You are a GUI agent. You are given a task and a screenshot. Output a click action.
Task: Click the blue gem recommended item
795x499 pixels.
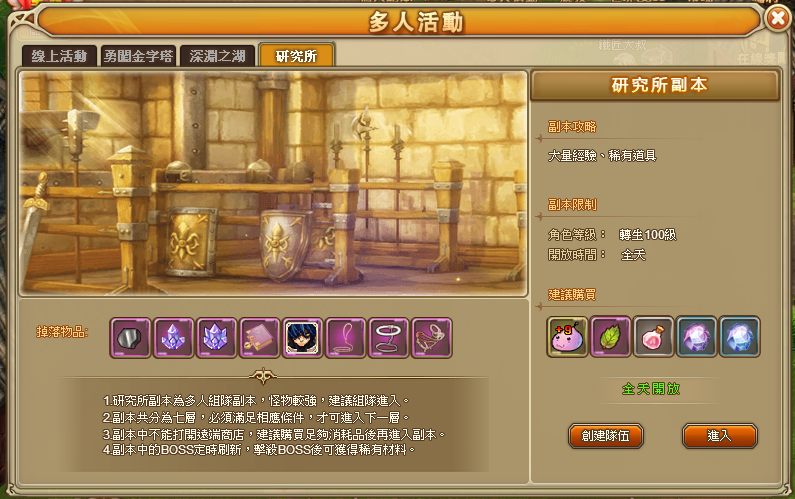click(740, 337)
